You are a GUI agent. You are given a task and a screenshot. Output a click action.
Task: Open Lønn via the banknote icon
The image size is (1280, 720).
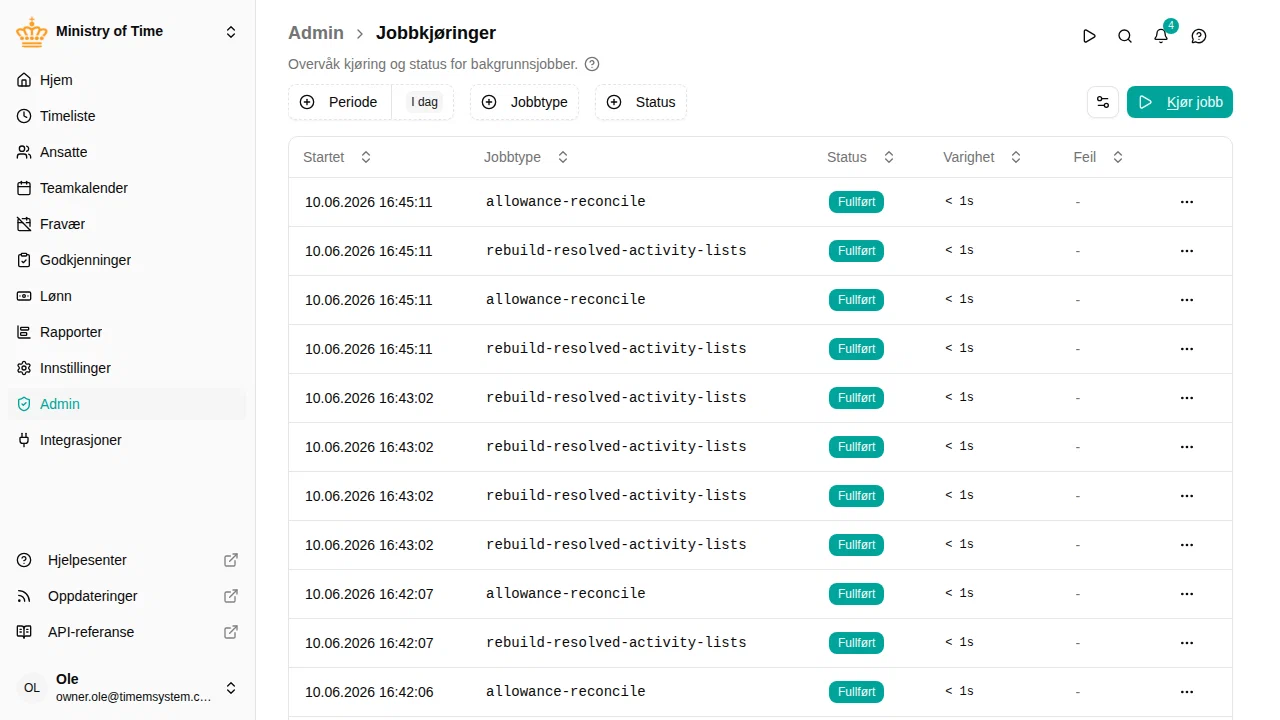[24, 296]
